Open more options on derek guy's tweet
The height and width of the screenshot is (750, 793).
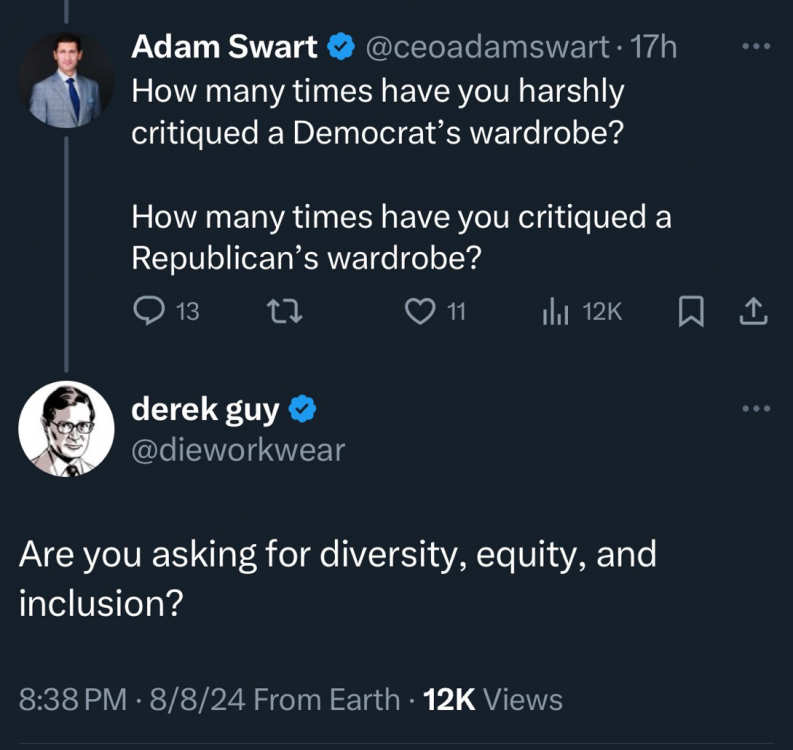(x=757, y=407)
